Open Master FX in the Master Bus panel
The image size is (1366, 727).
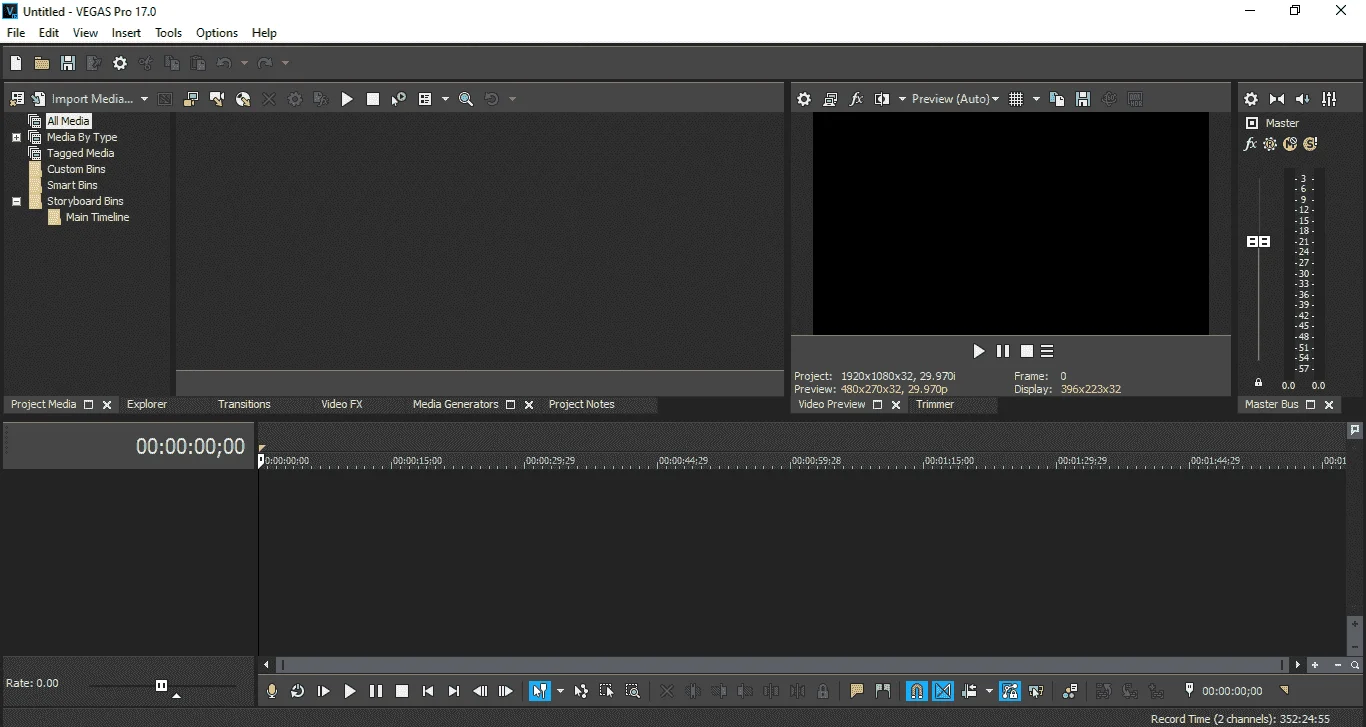(1250, 144)
